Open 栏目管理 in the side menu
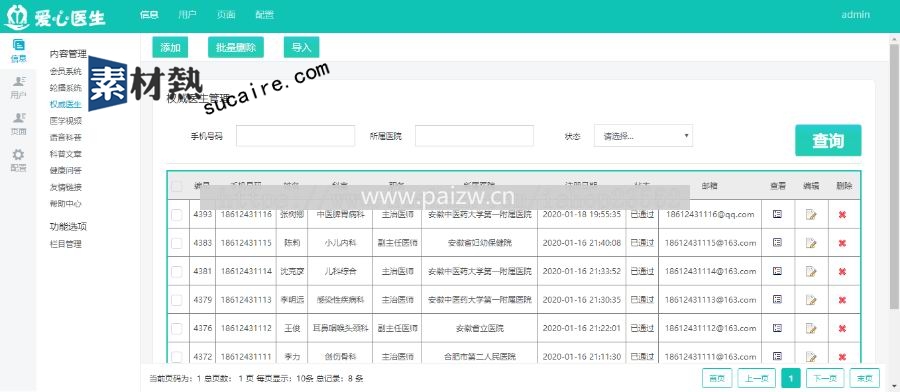 click(x=66, y=244)
